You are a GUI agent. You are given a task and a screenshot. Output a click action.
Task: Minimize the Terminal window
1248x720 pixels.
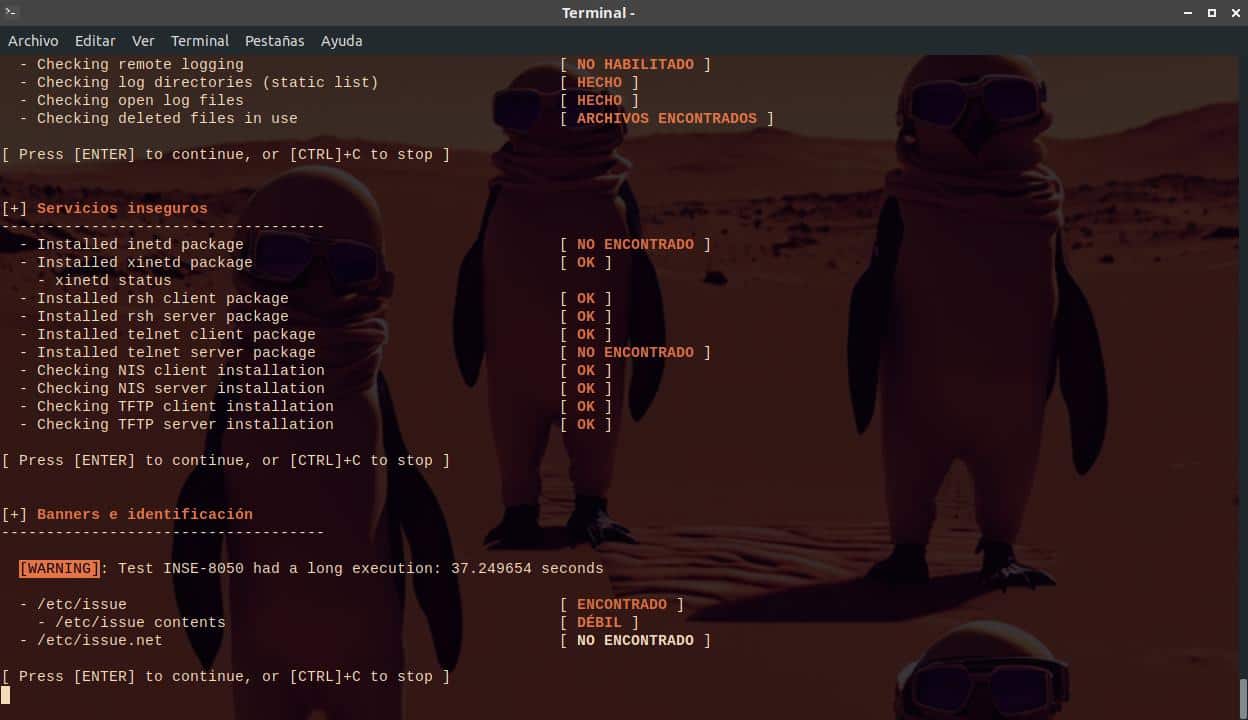coord(1189,13)
